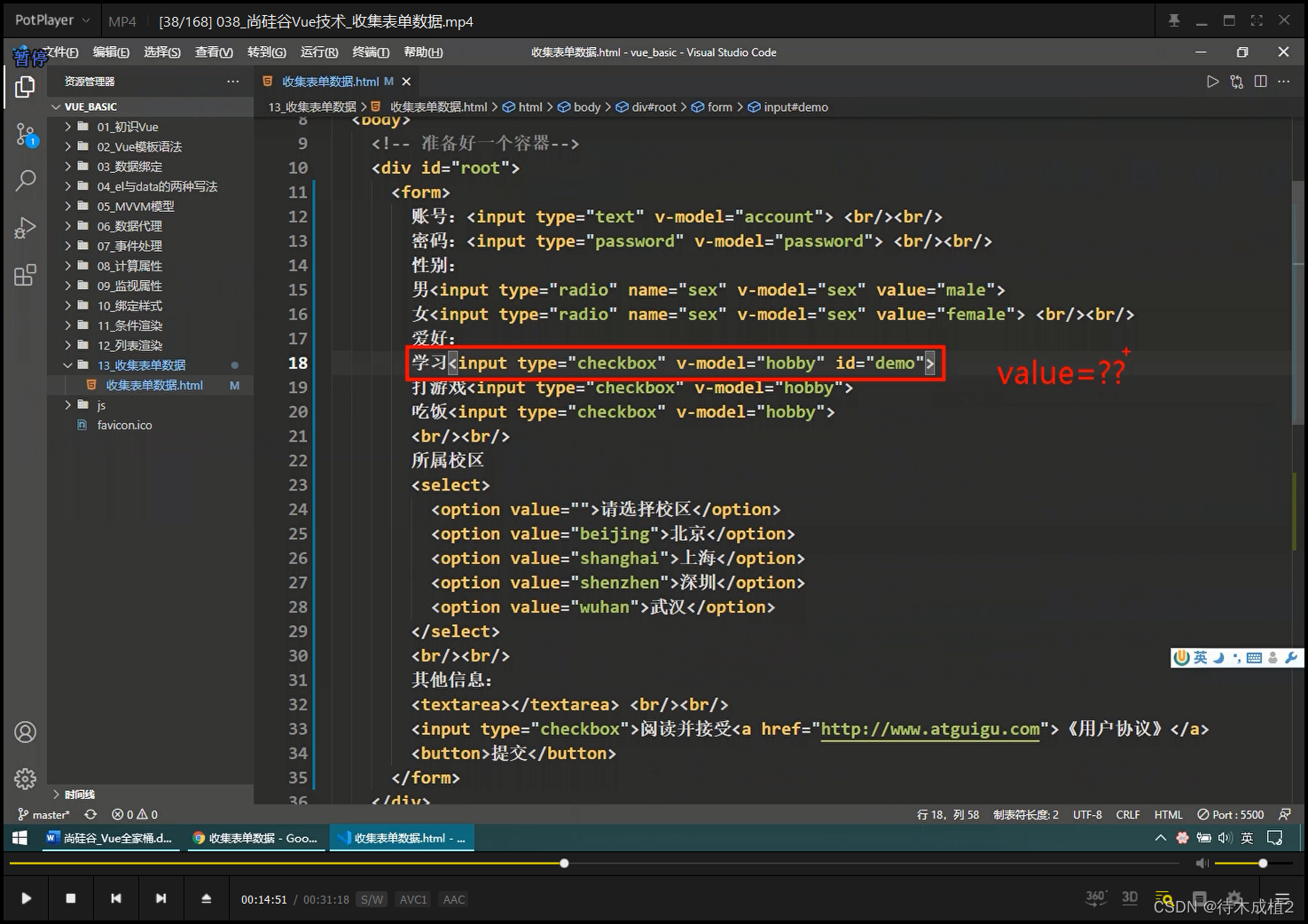Open the 终端(T) menu
Image resolution: width=1308 pixels, height=924 pixels.
371,52
